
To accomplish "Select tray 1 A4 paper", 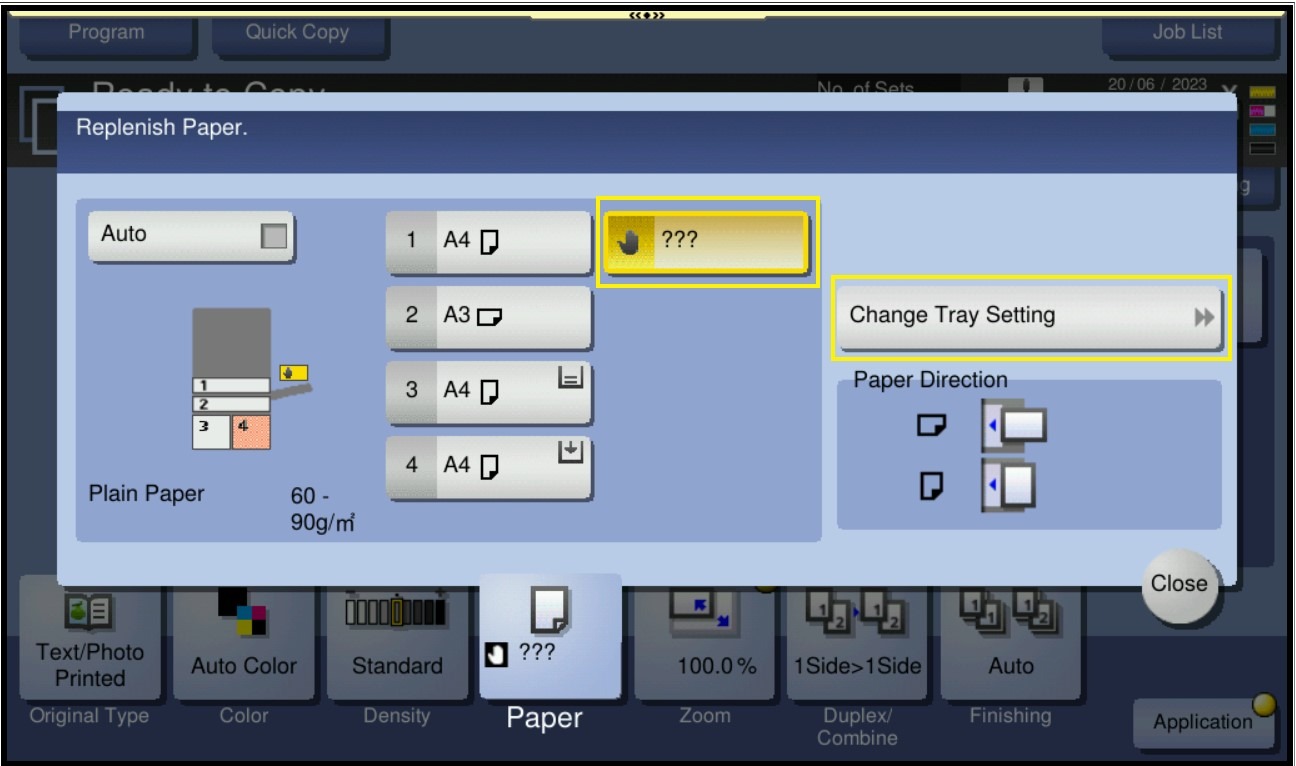I will point(489,242).
